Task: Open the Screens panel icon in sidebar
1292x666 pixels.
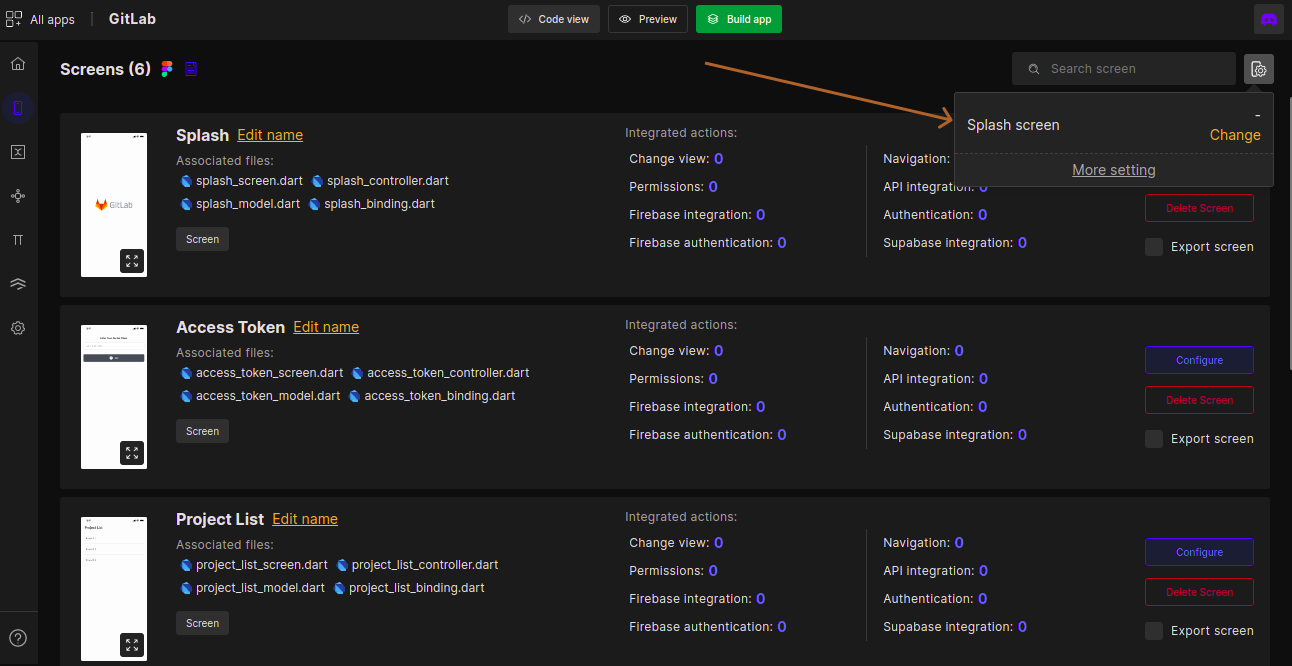Action: 17,107
